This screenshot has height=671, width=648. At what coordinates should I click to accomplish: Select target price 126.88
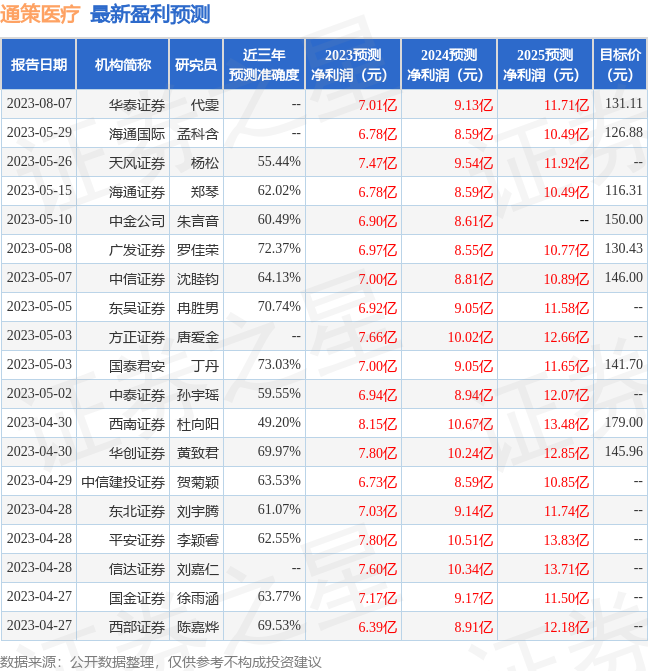[x=624, y=133]
